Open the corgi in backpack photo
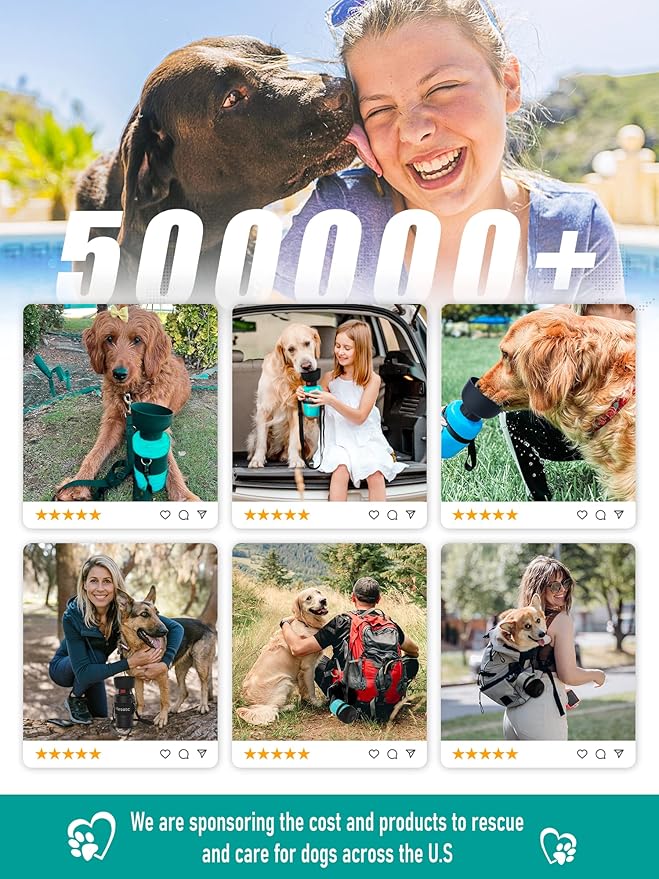The height and width of the screenshot is (879, 659). (x=539, y=641)
